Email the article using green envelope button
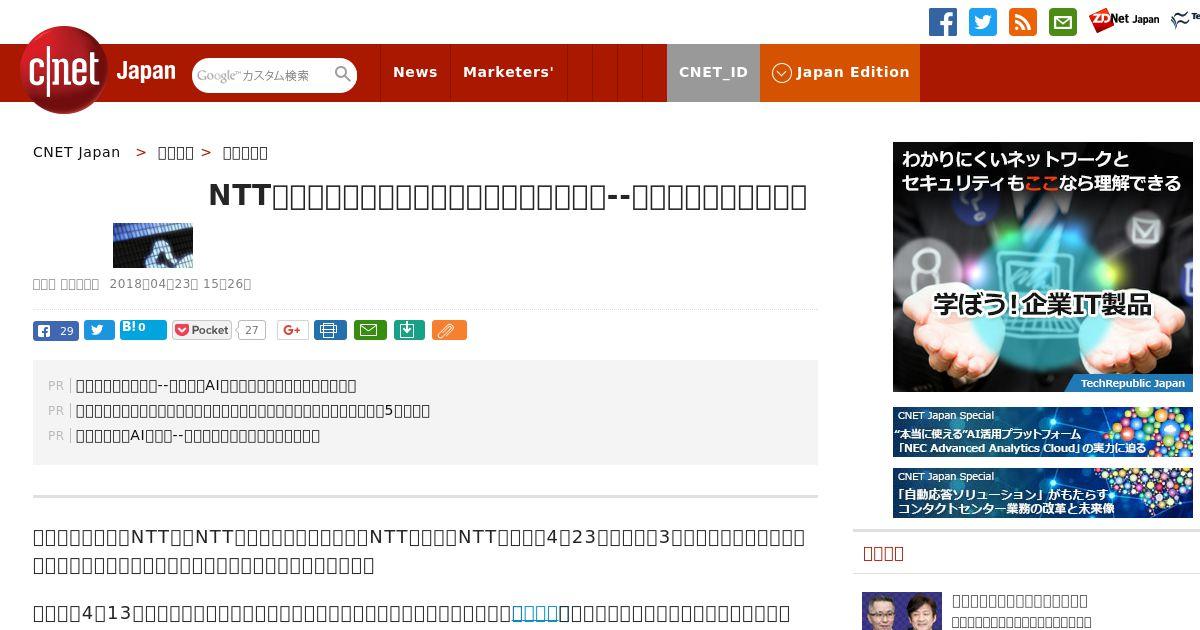Viewport: 1200px width, 630px height. [x=370, y=331]
